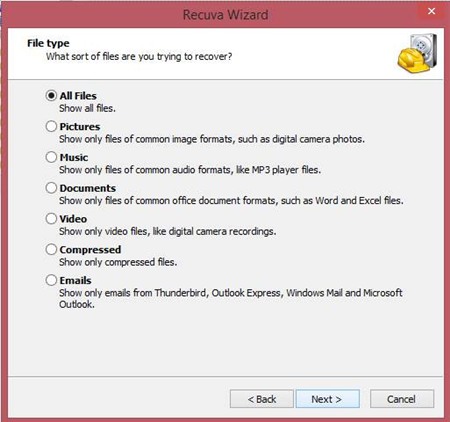This screenshot has width=450, height=422.
Task: Select the All Files radio button
Action: coord(51,96)
